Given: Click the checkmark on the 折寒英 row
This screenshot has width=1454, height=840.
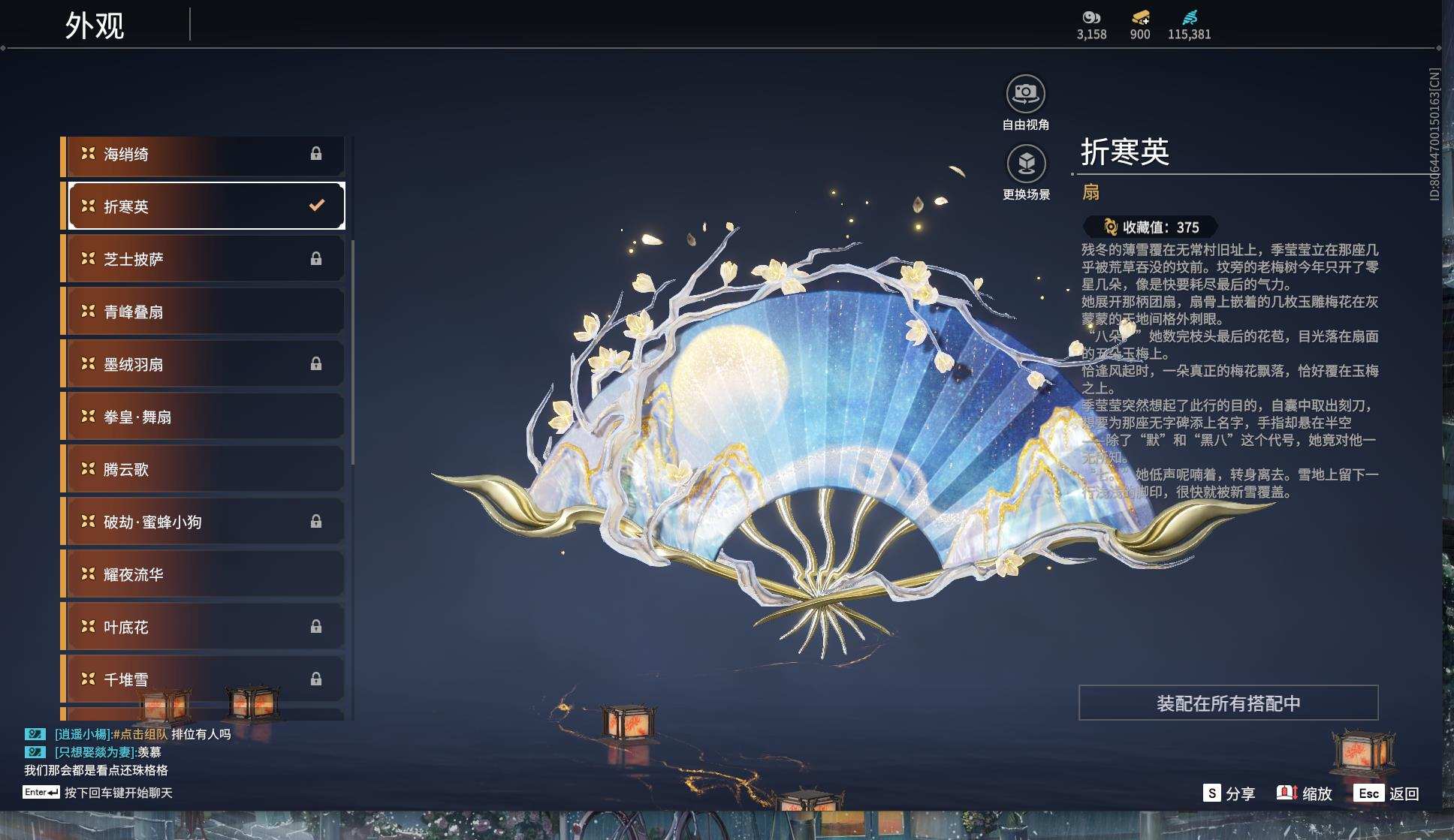Looking at the screenshot, I should tap(317, 204).
